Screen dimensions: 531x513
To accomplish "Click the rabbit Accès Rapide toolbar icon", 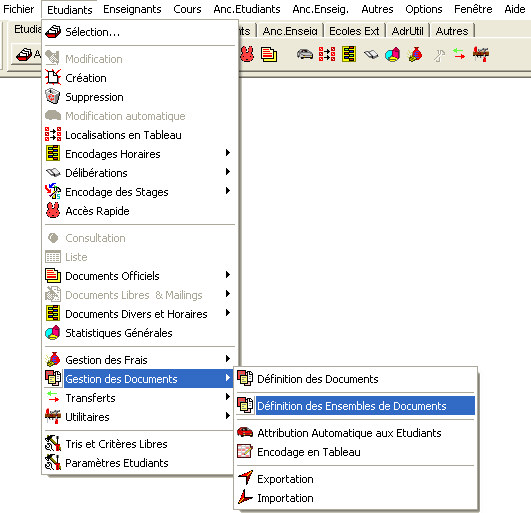I will coord(247,54).
